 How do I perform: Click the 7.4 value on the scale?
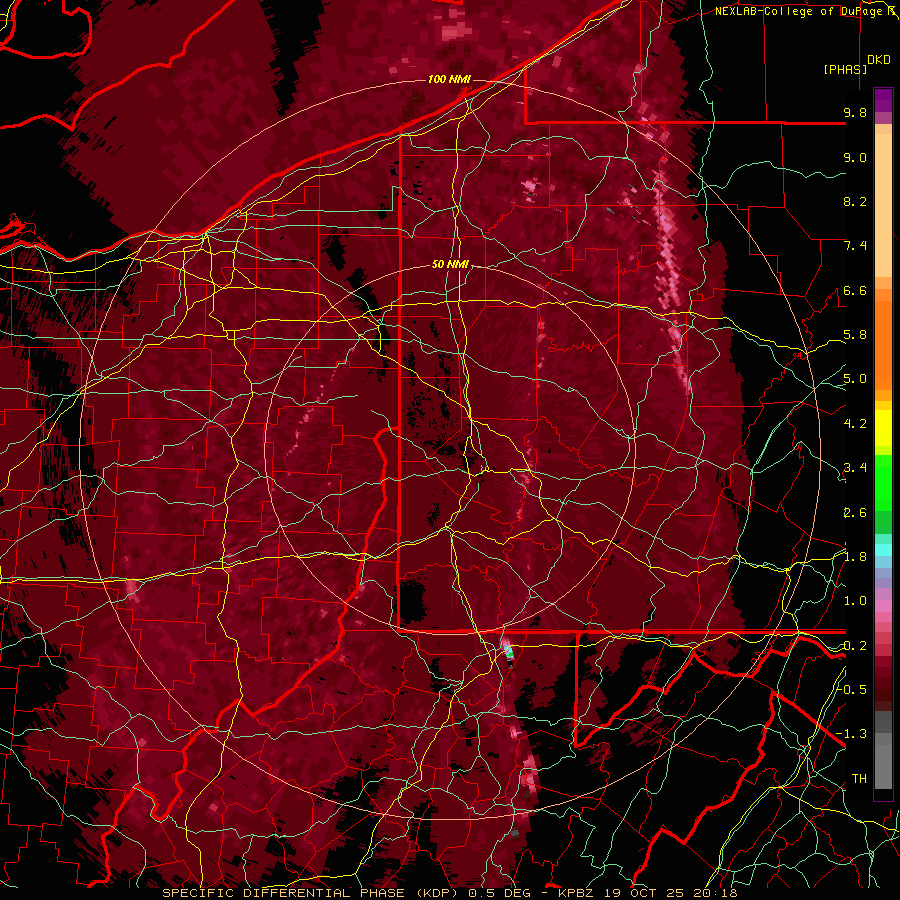[855, 246]
